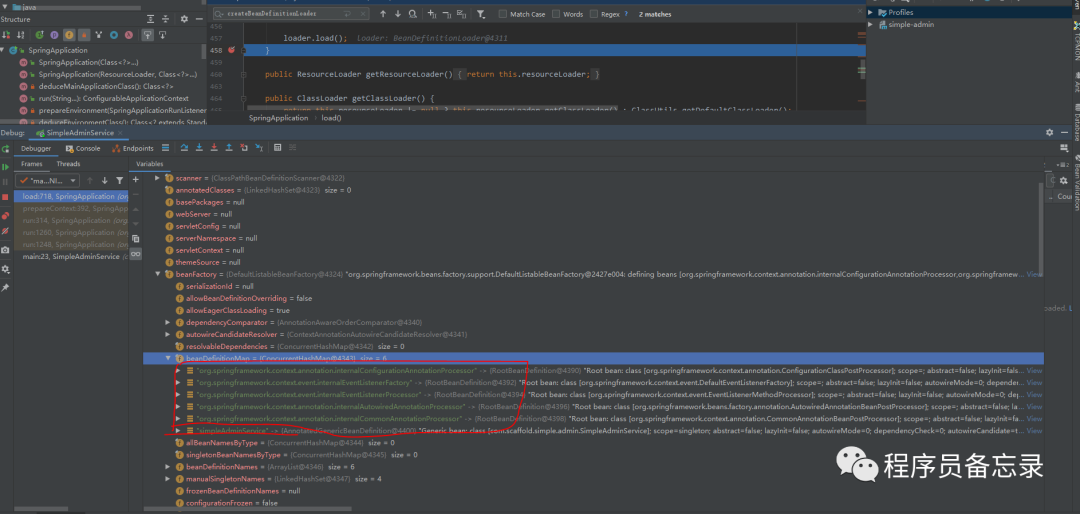Hide the Structure tool window
Viewport: 1080px width, 514px height.
pyautogui.click(x=198, y=19)
